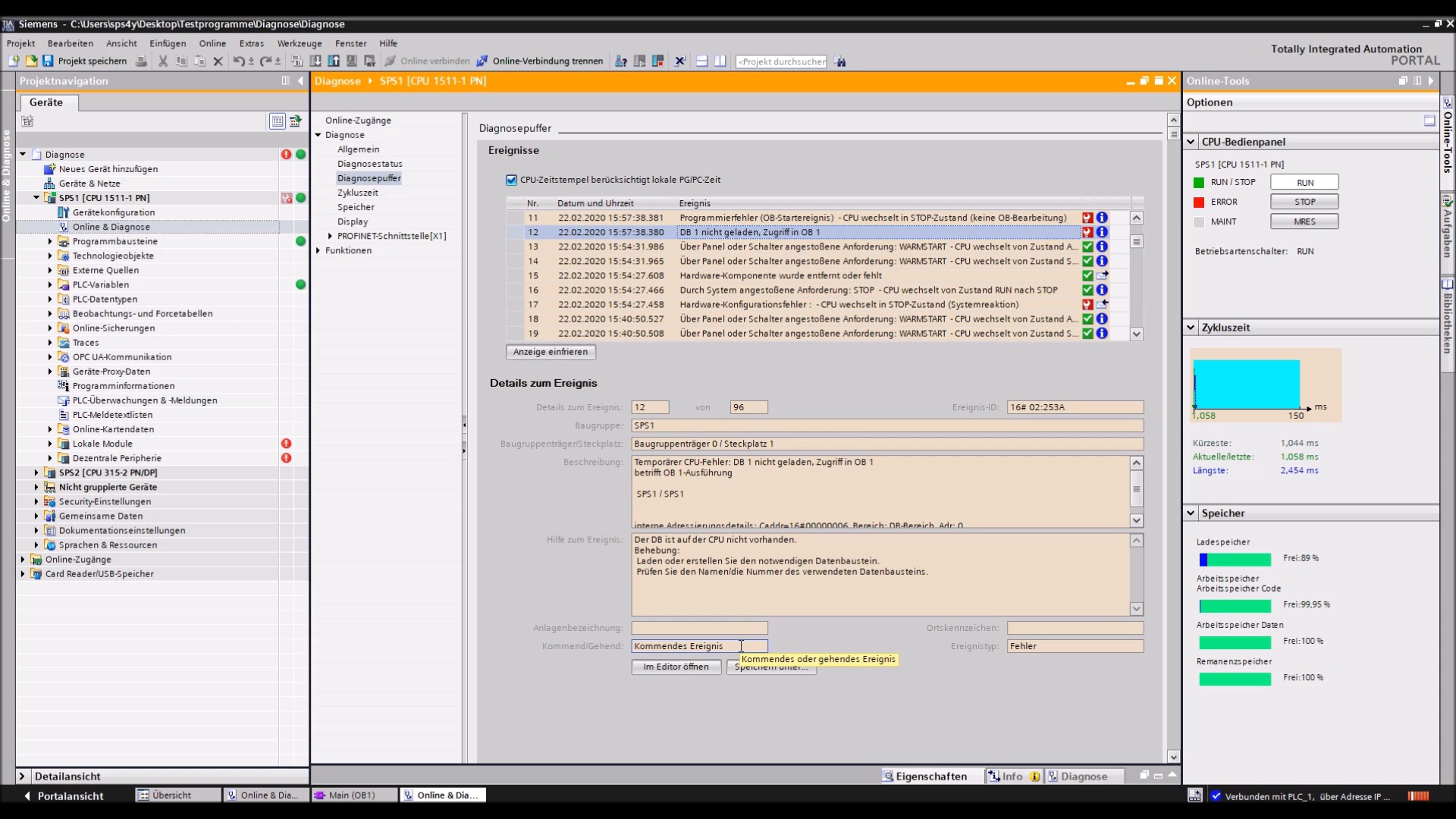Collapse the Zykluszeit section
1456x819 pixels.
point(1191,328)
